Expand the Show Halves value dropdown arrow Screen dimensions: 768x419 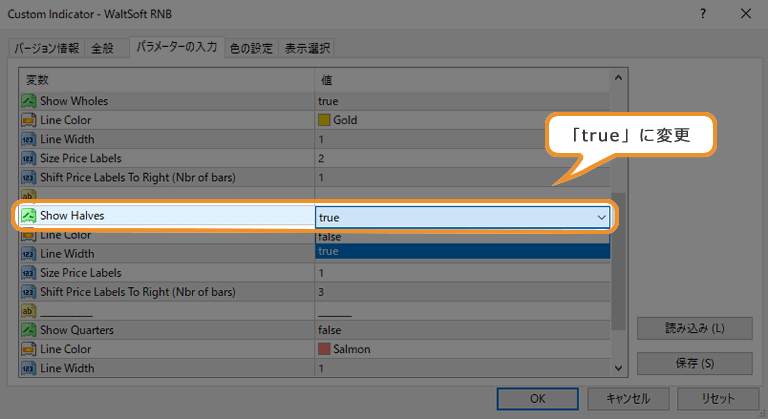(601, 217)
